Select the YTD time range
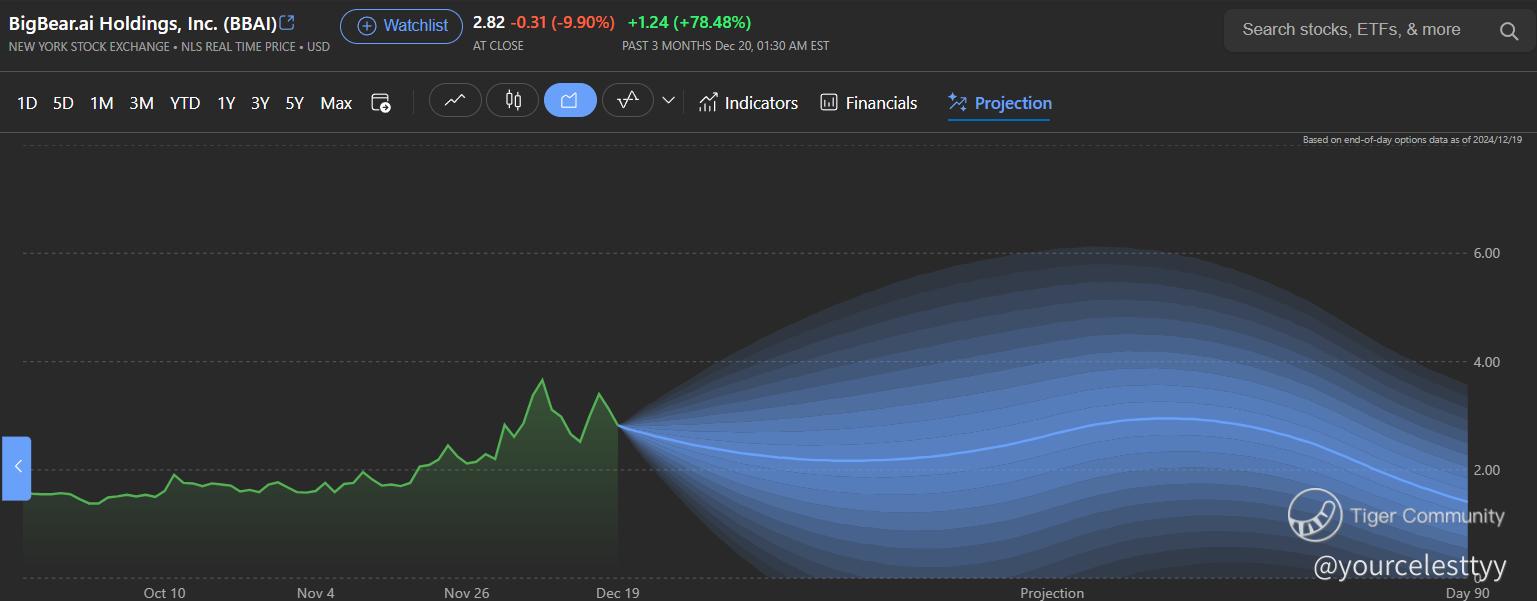The width and height of the screenshot is (1537, 601). point(185,103)
